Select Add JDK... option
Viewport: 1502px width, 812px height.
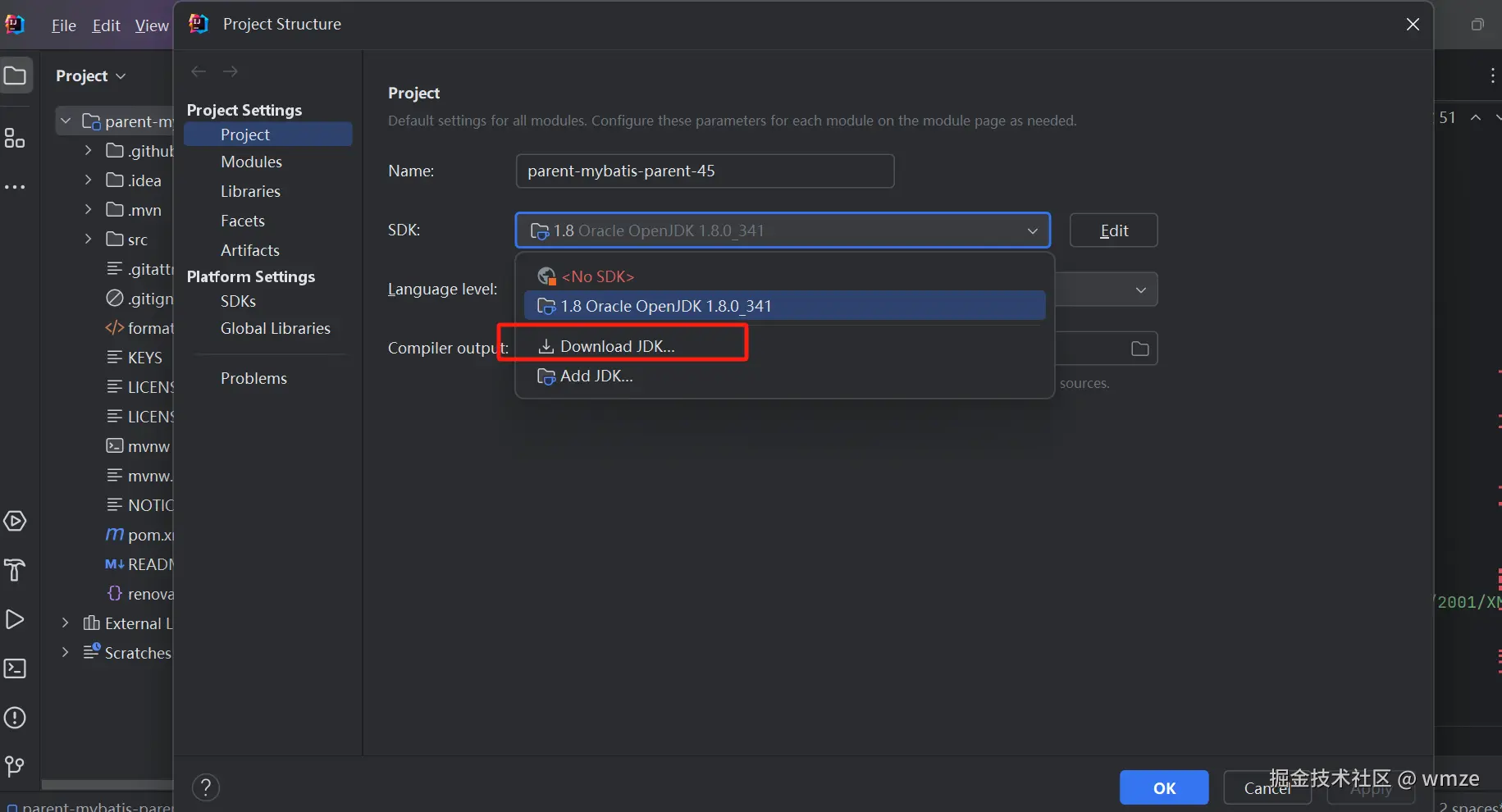[x=596, y=376]
